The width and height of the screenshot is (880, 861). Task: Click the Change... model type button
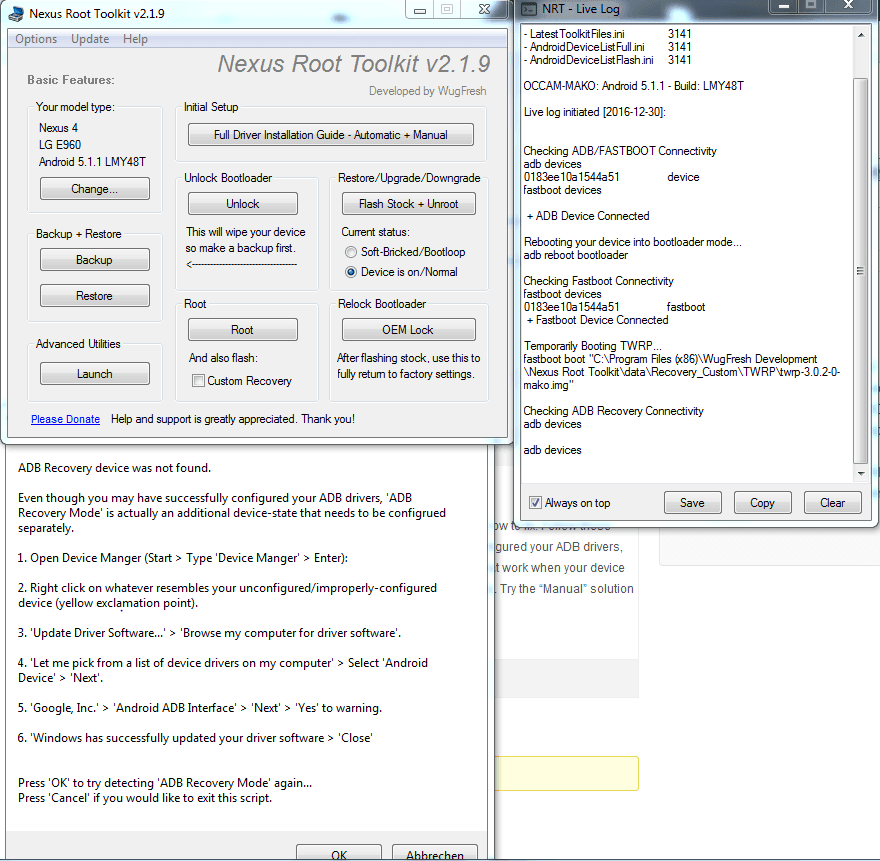click(94, 189)
